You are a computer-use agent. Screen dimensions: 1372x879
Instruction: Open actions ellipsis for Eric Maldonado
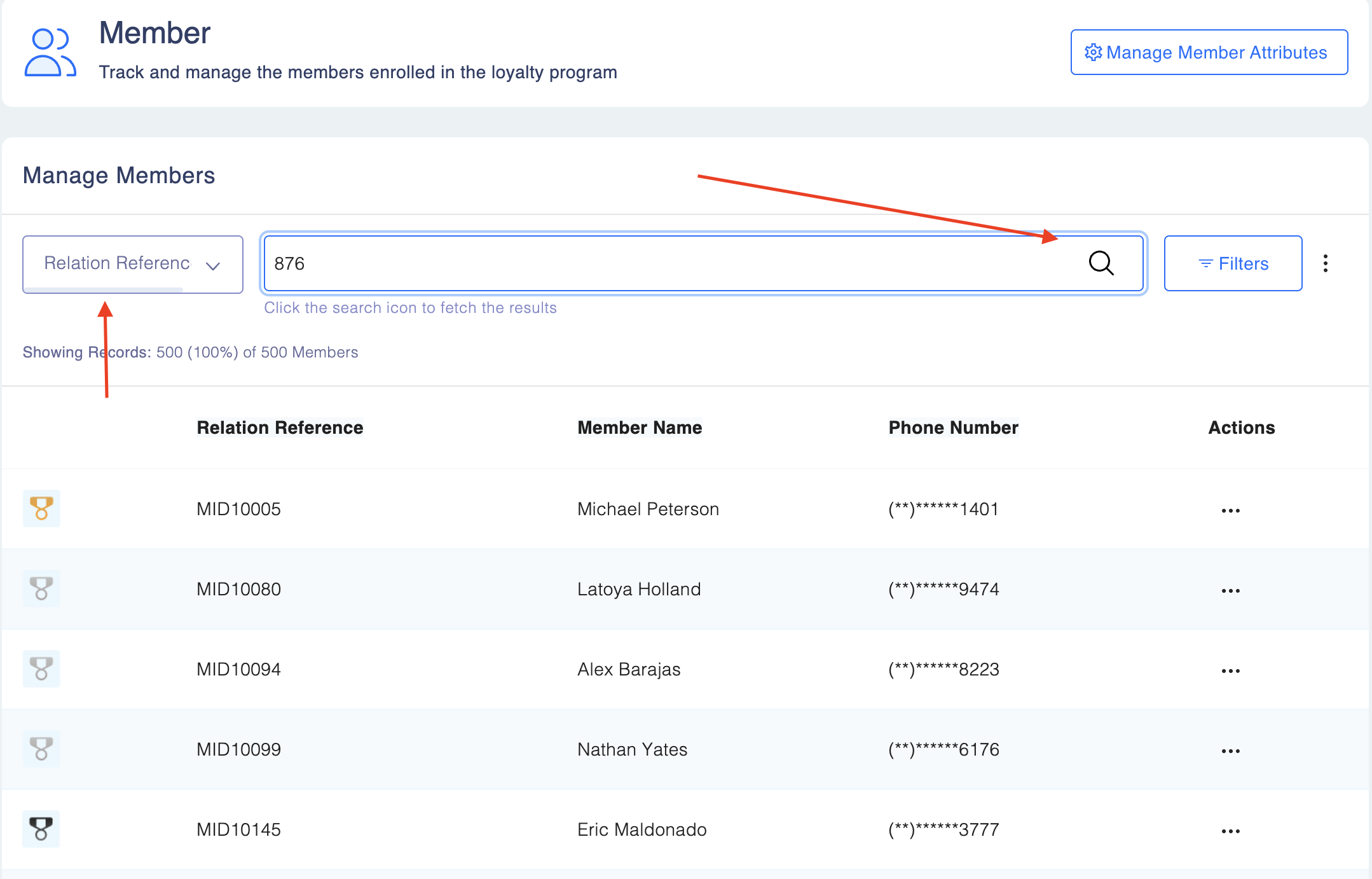[x=1230, y=831]
